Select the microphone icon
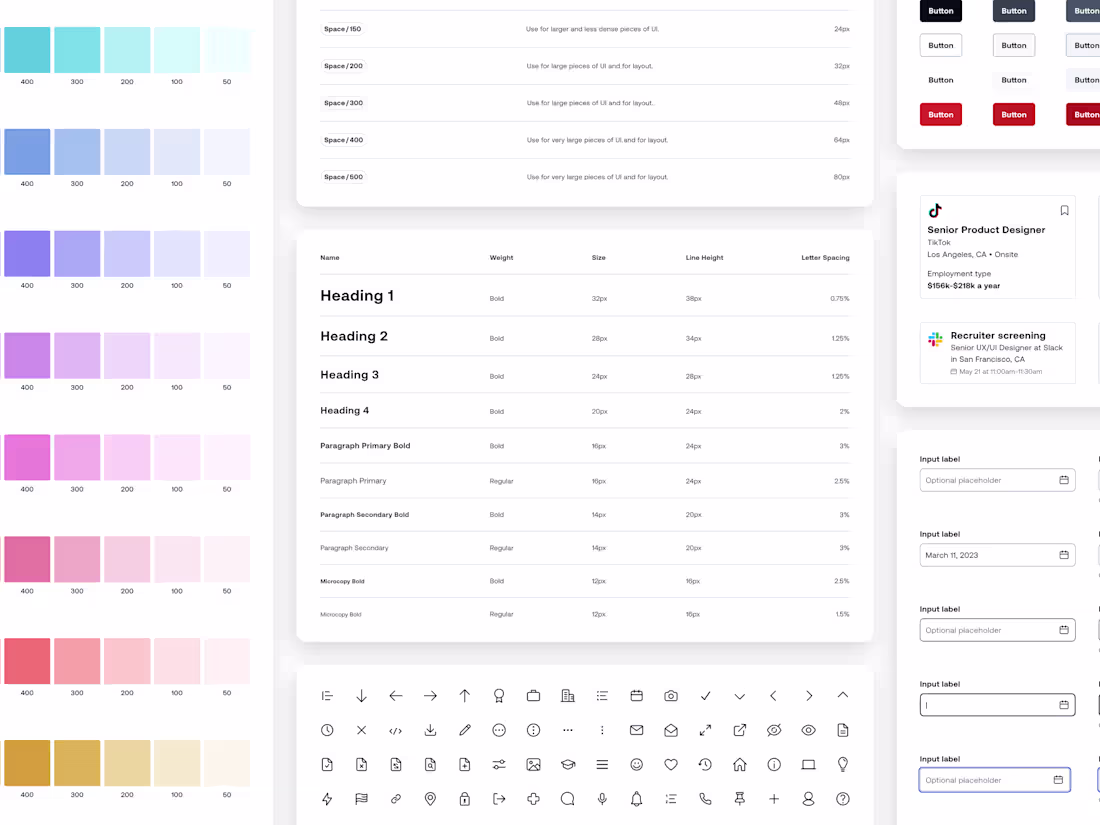Viewport: 1100px width, 825px height. pos(603,797)
